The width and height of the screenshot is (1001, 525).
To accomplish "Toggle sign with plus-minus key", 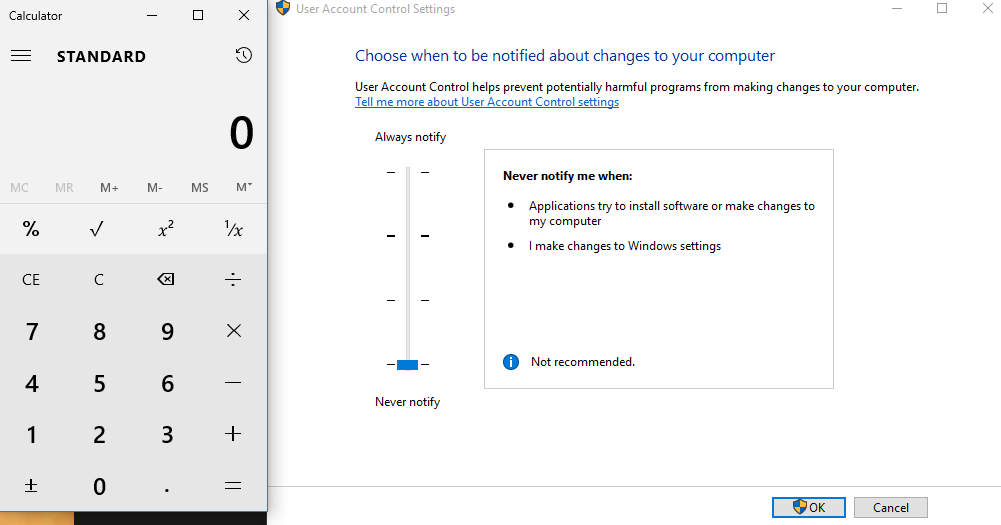I will click(x=31, y=486).
